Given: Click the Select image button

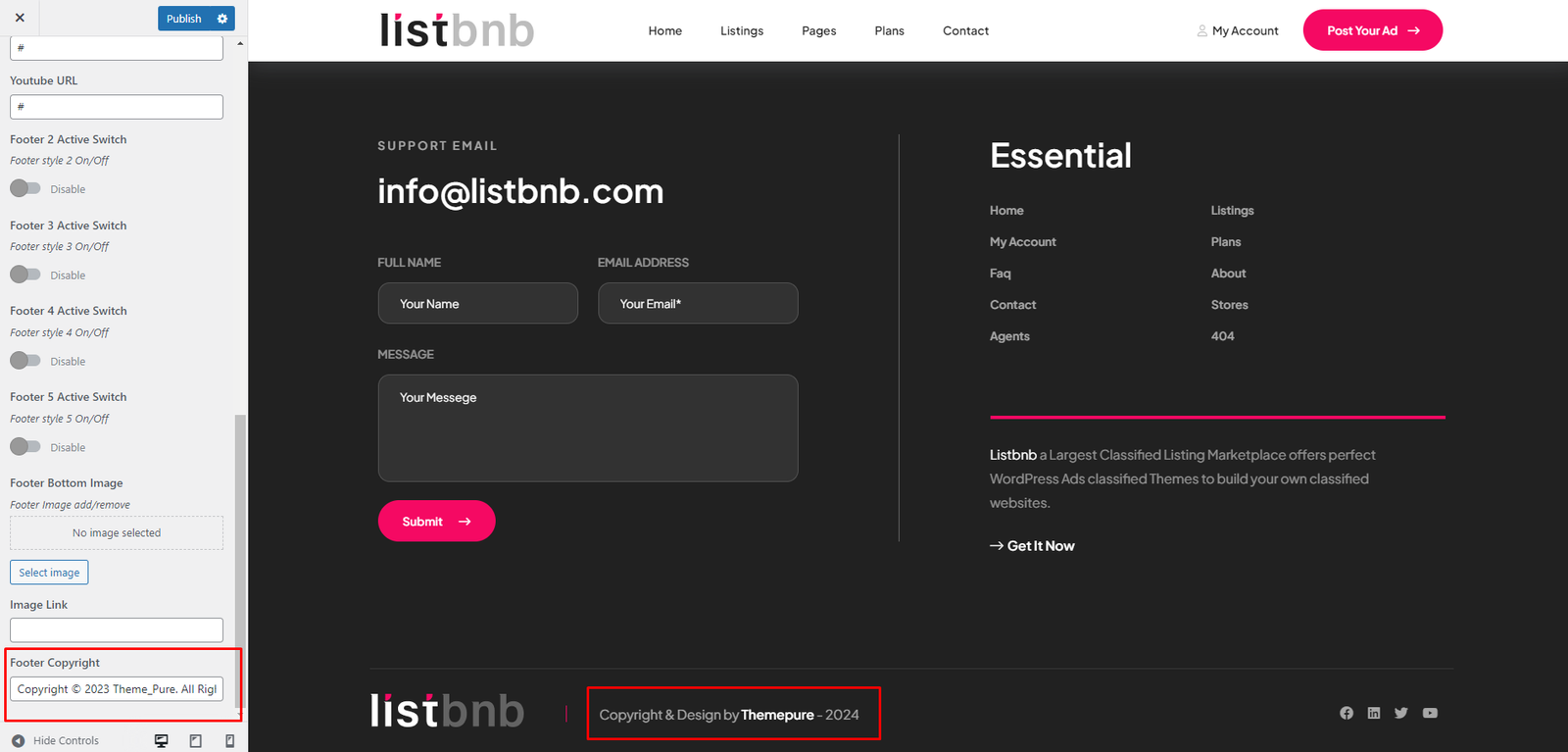Looking at the screenshot, I should coord(49,573).
